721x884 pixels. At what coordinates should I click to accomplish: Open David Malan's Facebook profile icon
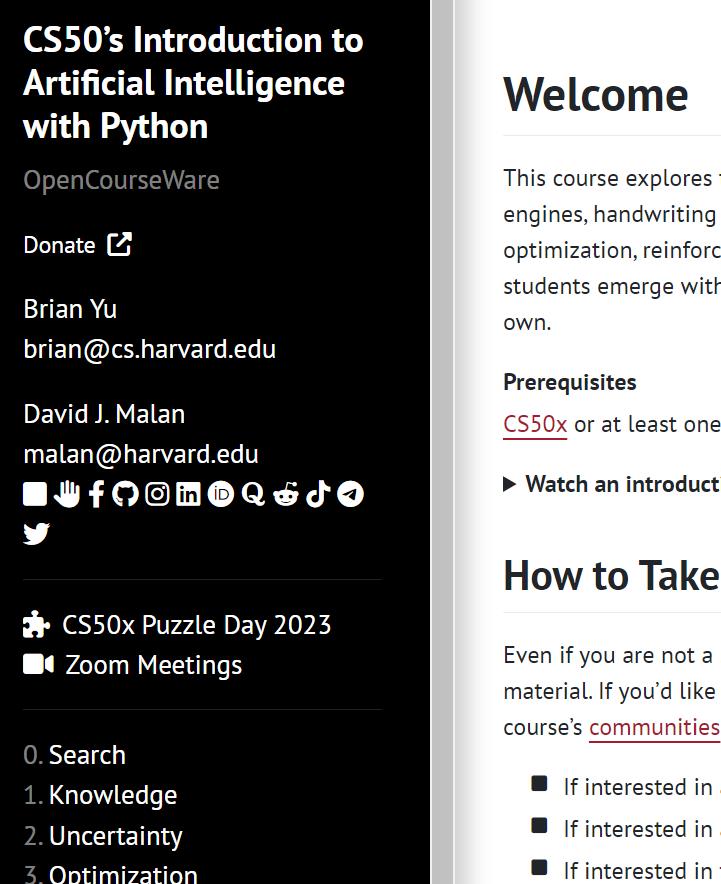(96, 494)
